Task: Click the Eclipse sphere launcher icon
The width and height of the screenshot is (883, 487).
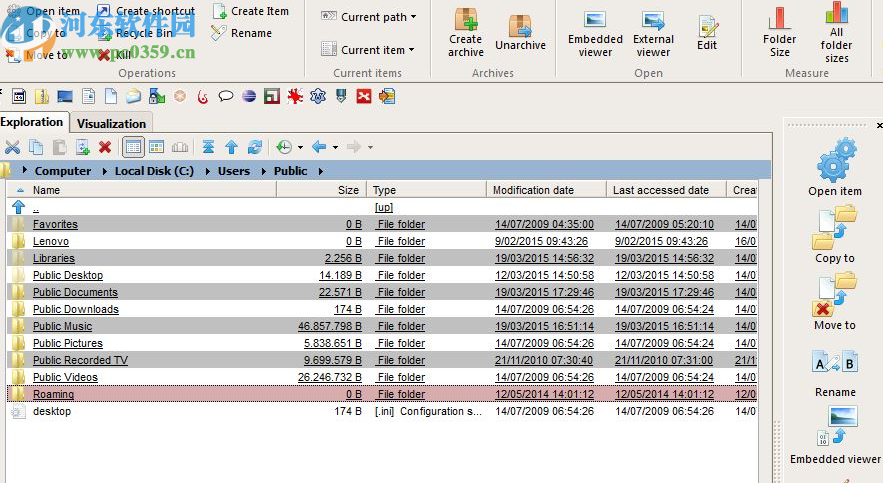Action: pos(249,97)
